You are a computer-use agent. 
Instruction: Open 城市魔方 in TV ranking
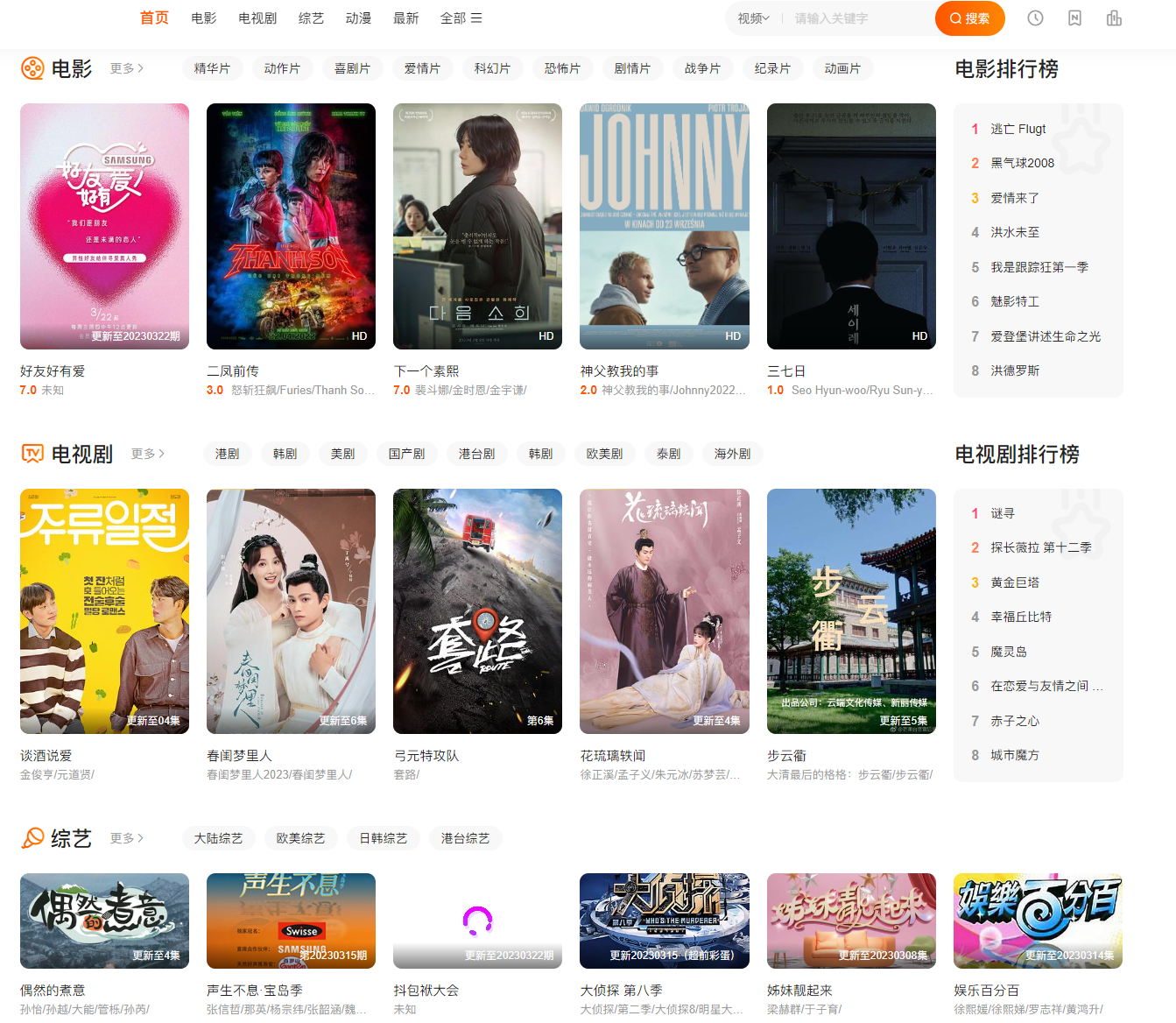coord(1015,755)
